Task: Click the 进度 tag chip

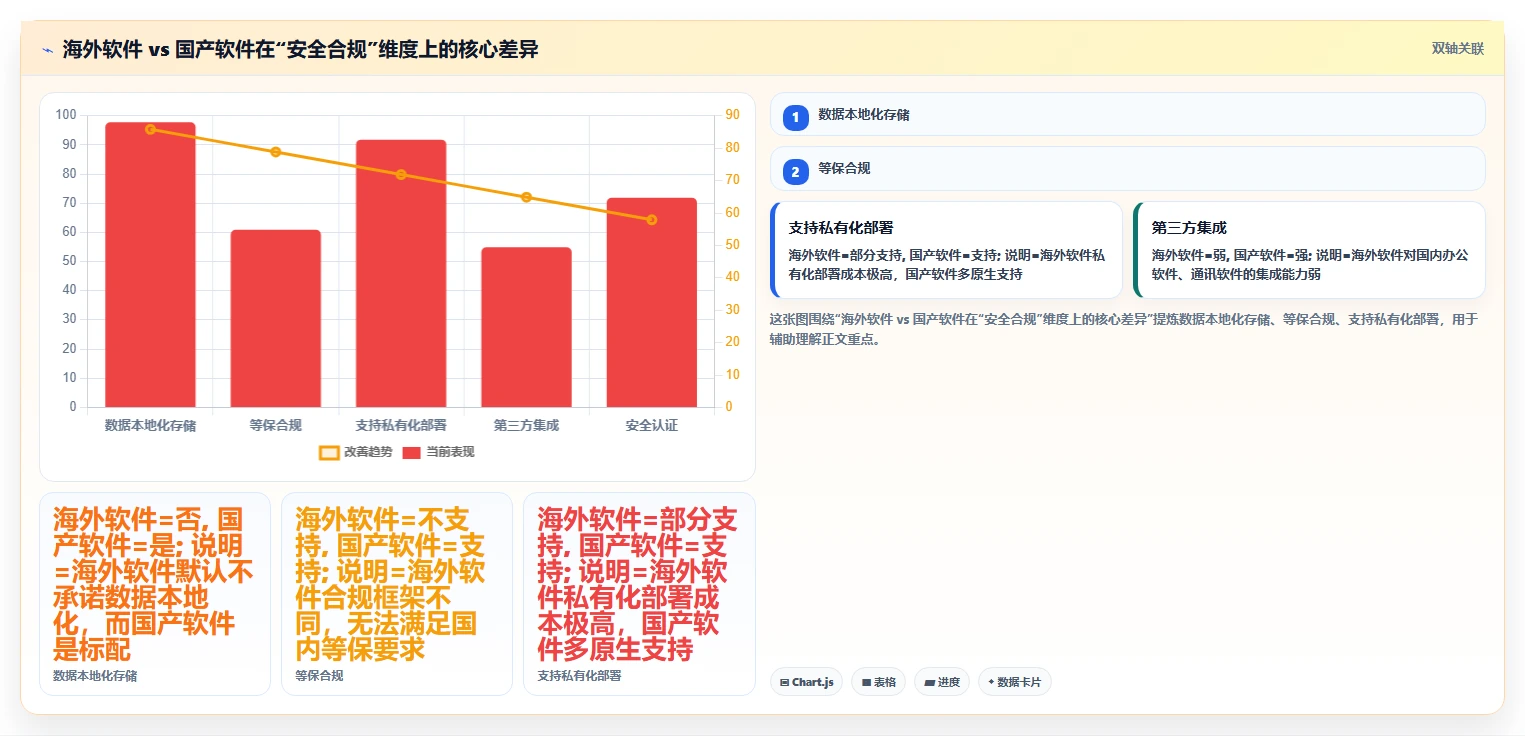Action: click(x=942, y=682)
